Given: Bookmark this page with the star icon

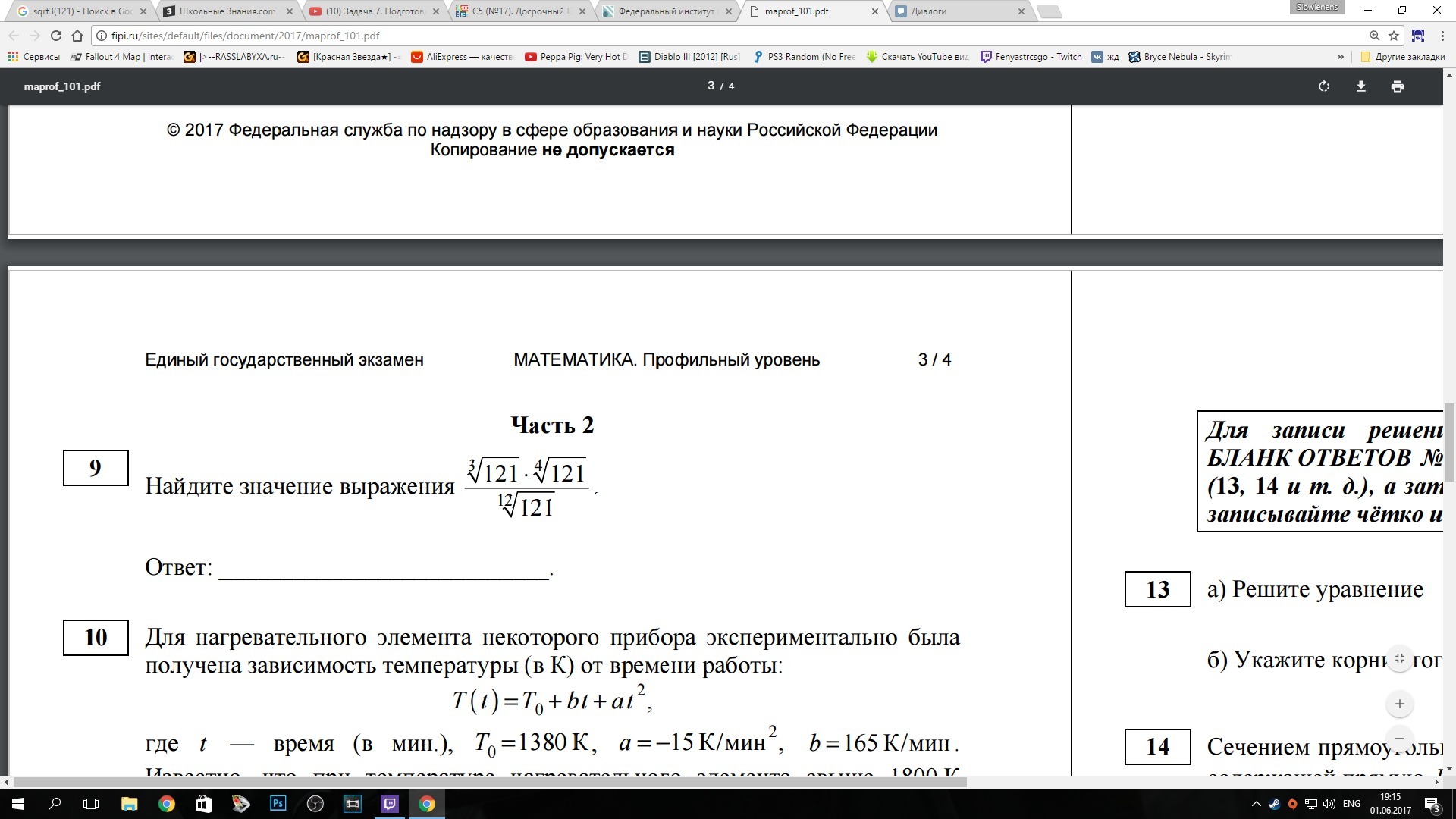Looking at the screenshot, I should [1394, 36].
